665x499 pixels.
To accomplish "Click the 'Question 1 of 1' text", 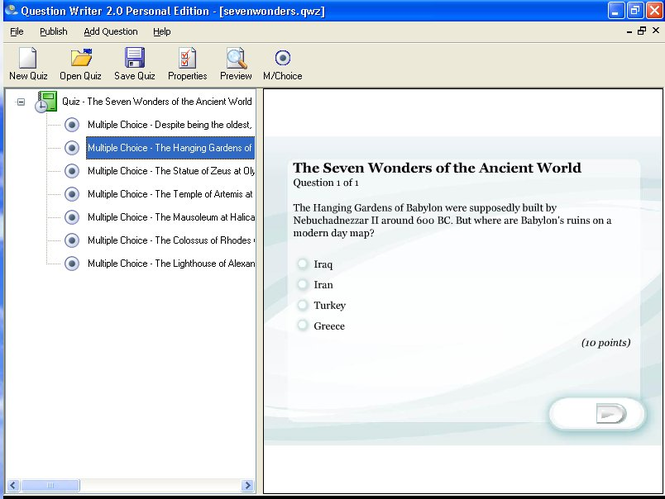I will [x=326, y=183].
